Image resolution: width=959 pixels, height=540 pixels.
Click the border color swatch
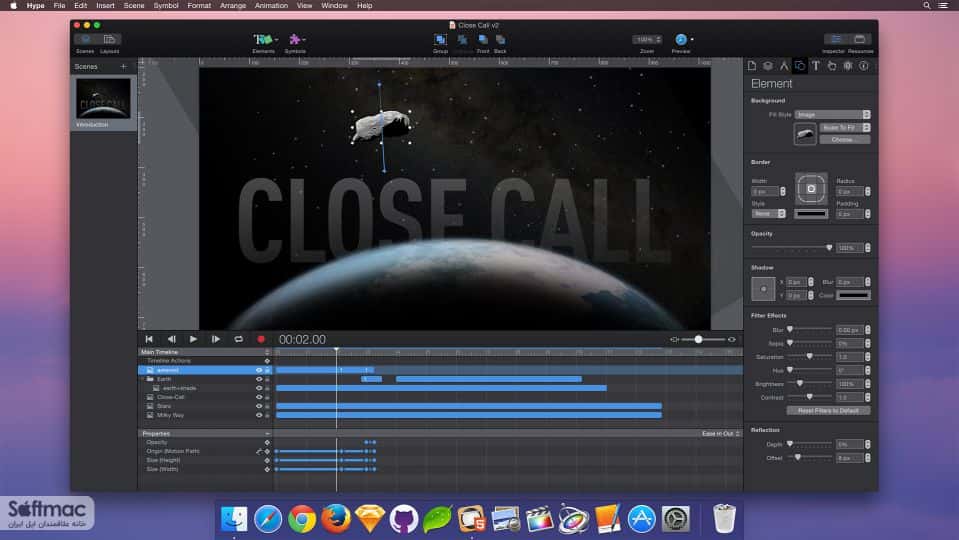coord(811,213)
